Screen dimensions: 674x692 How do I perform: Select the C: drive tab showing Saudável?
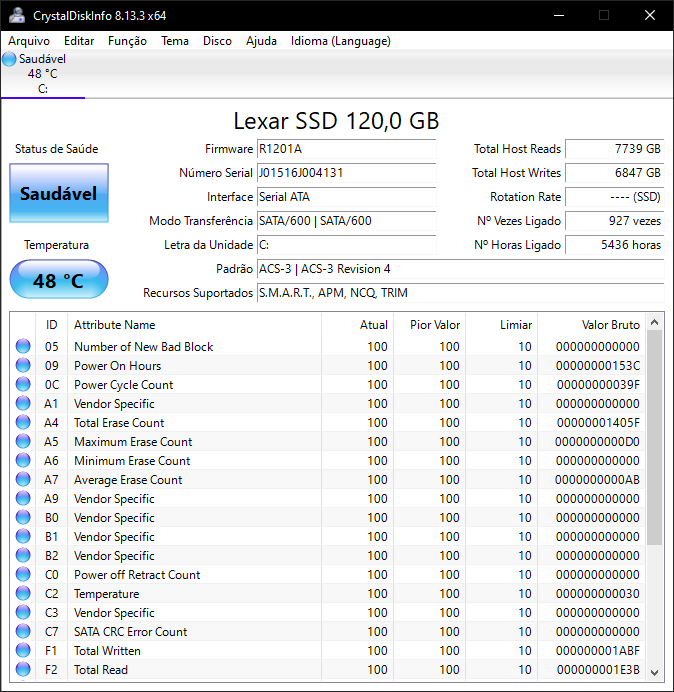pyautogui.click(x=43, y=74)
